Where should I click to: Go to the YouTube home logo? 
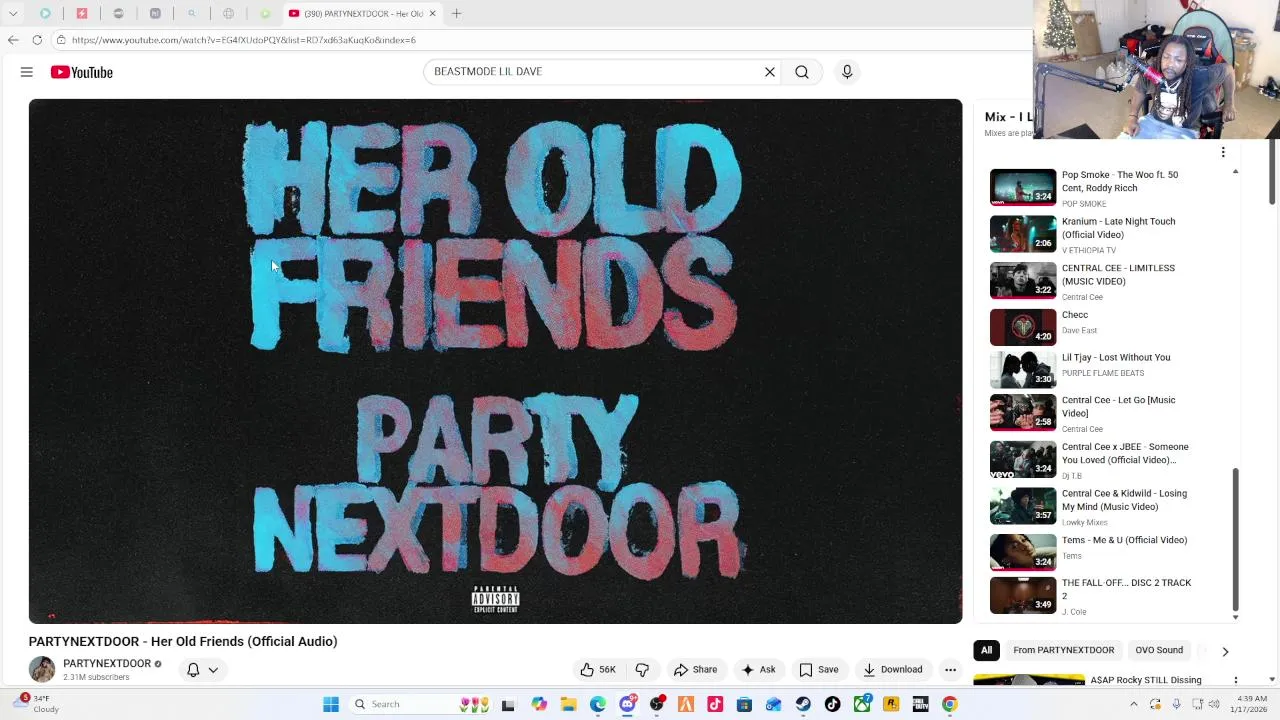pyautogui.click(x=82, y=72)
